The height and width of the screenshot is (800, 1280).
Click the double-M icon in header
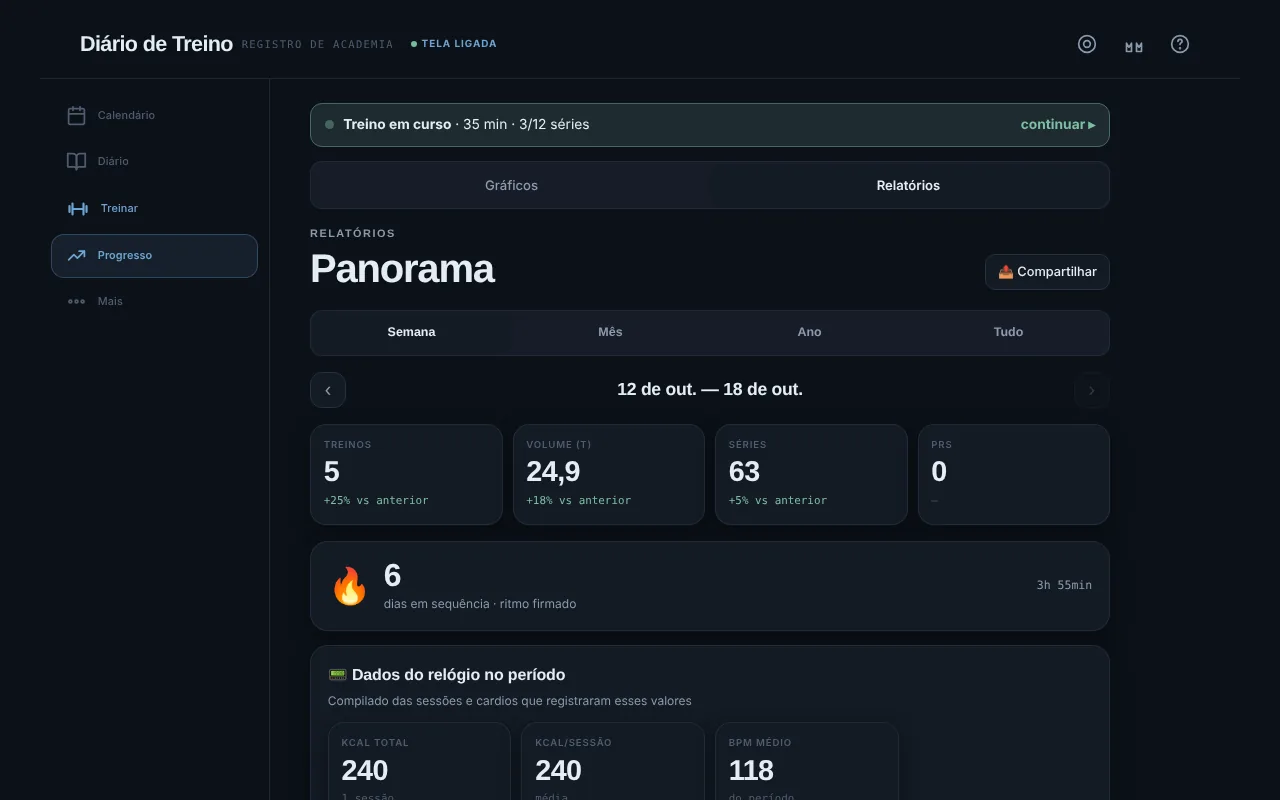[x=1133, y=46]
